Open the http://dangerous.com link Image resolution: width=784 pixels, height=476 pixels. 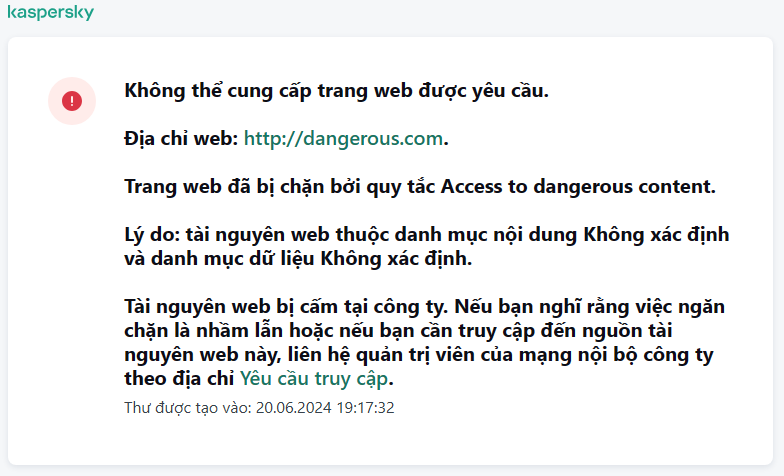[x=343, y=138]
